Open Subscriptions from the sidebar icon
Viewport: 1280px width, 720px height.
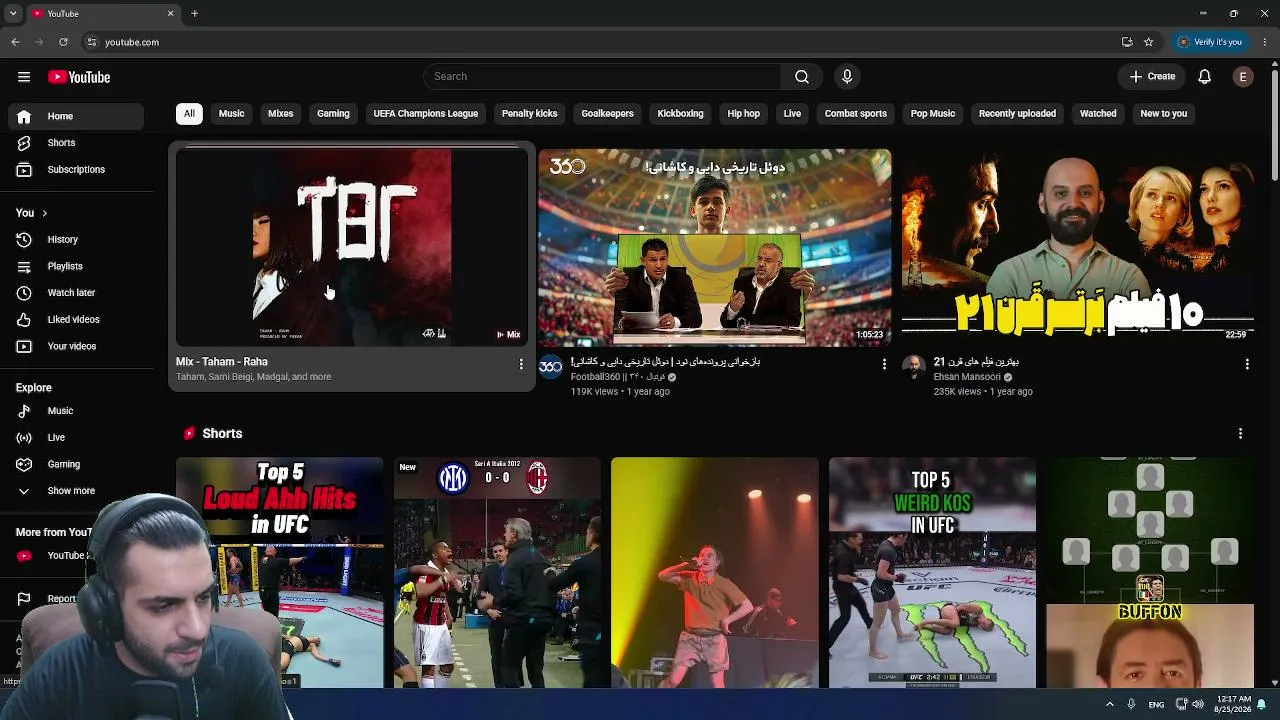[24, 170]
